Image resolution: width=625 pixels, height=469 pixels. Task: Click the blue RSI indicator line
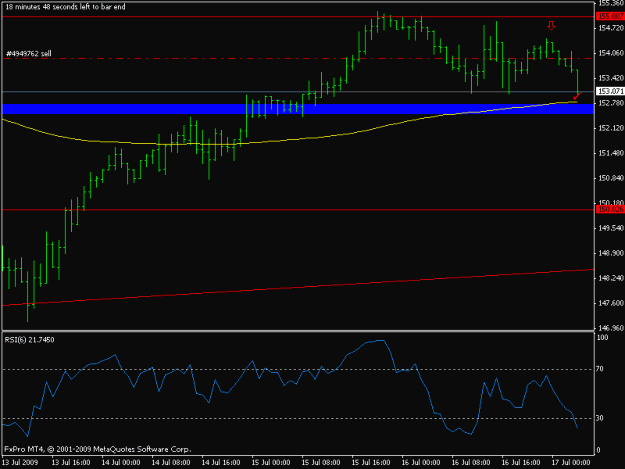point(290,389)
